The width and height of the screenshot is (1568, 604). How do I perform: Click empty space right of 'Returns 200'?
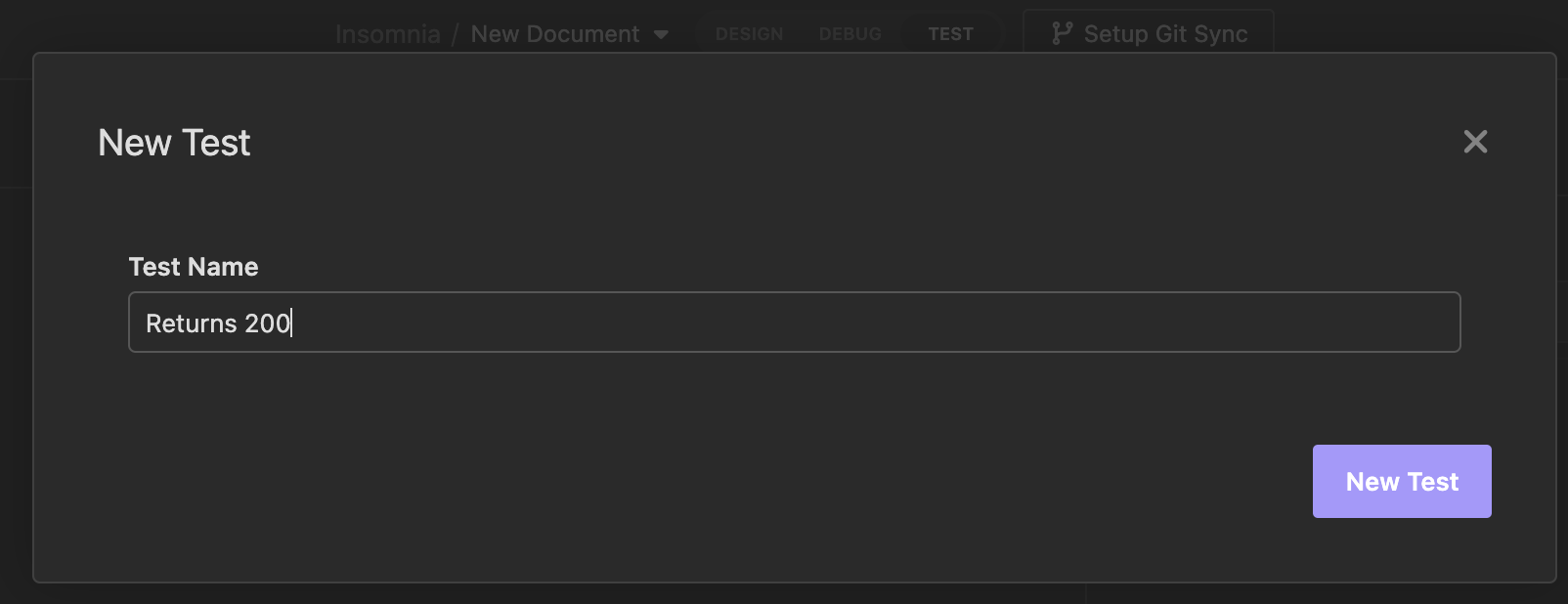pyautogui.click(x=880, y=323)
